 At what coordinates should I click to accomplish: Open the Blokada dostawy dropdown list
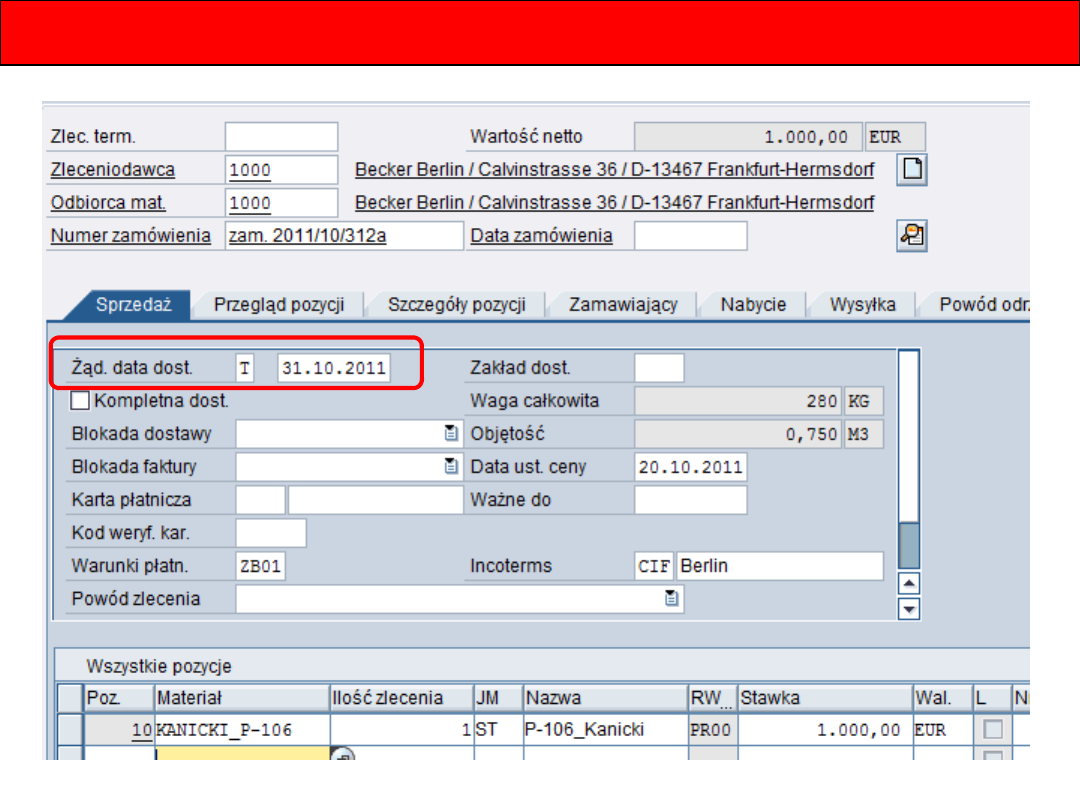pyautogui.click(x=451, y=434)
